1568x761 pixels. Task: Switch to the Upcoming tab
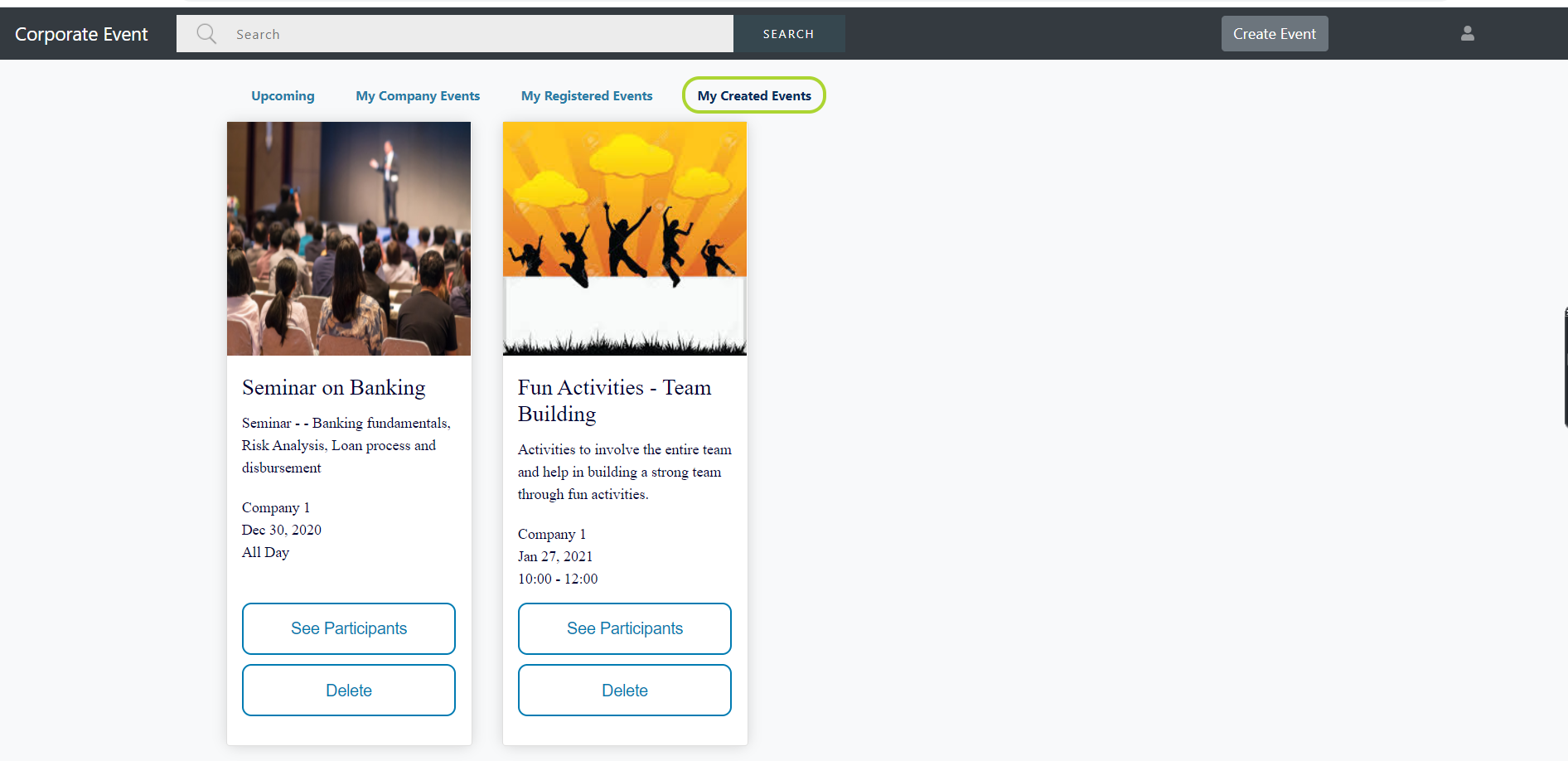tap(283, 96)
